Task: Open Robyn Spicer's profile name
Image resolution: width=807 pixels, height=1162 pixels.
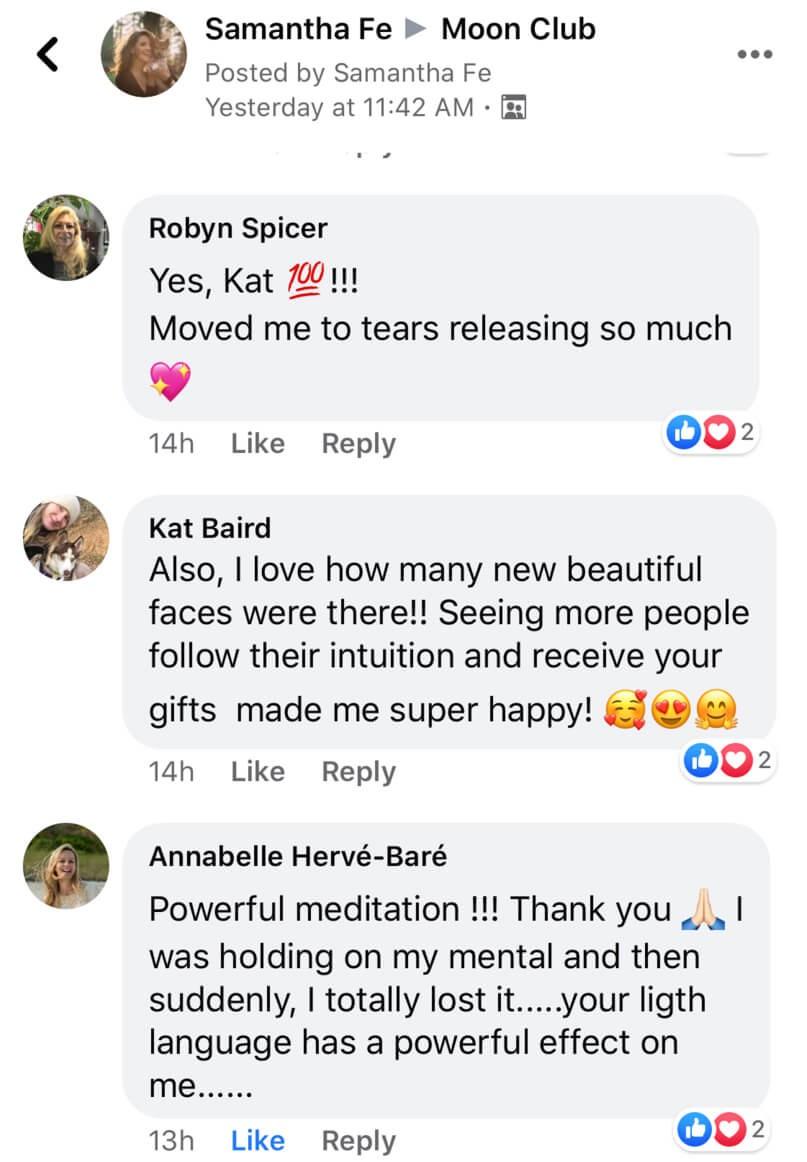Action: 238,228
